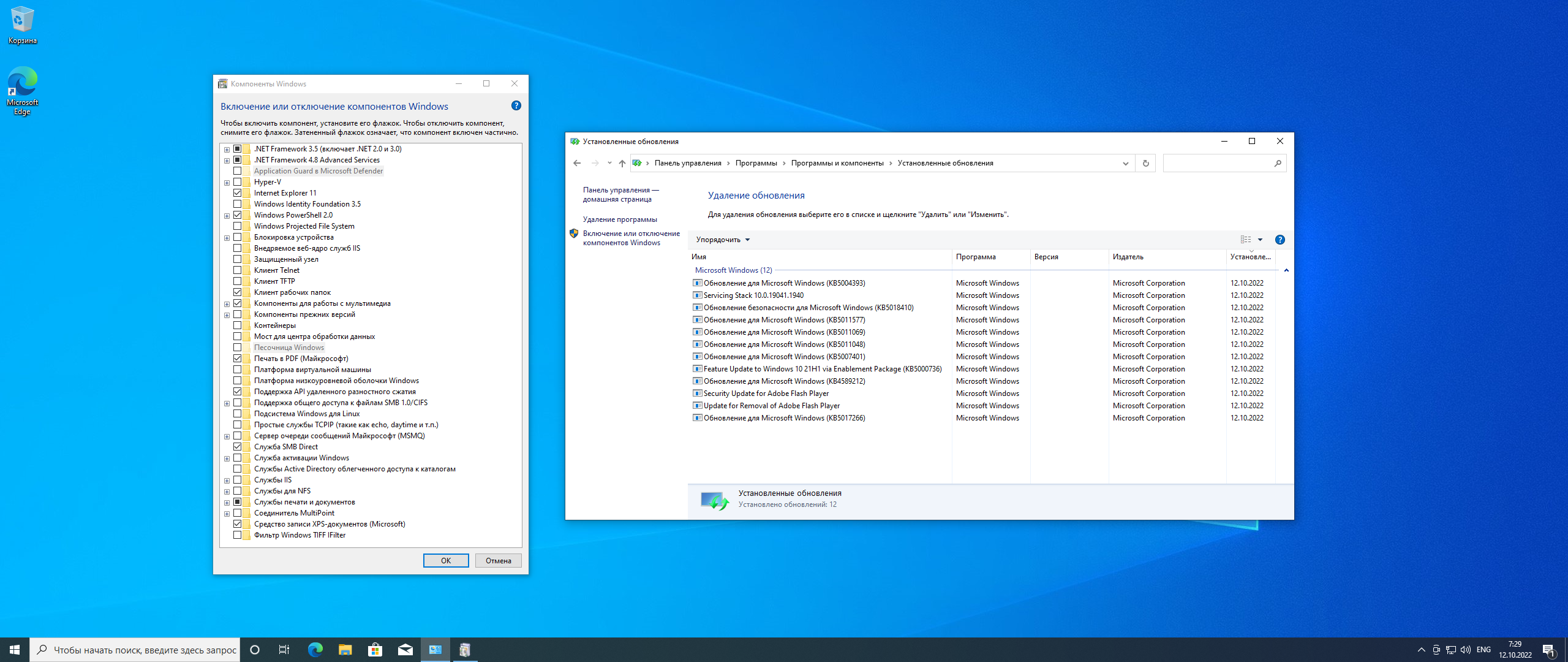Sort by Версия column header

[x=1069, y=257]
